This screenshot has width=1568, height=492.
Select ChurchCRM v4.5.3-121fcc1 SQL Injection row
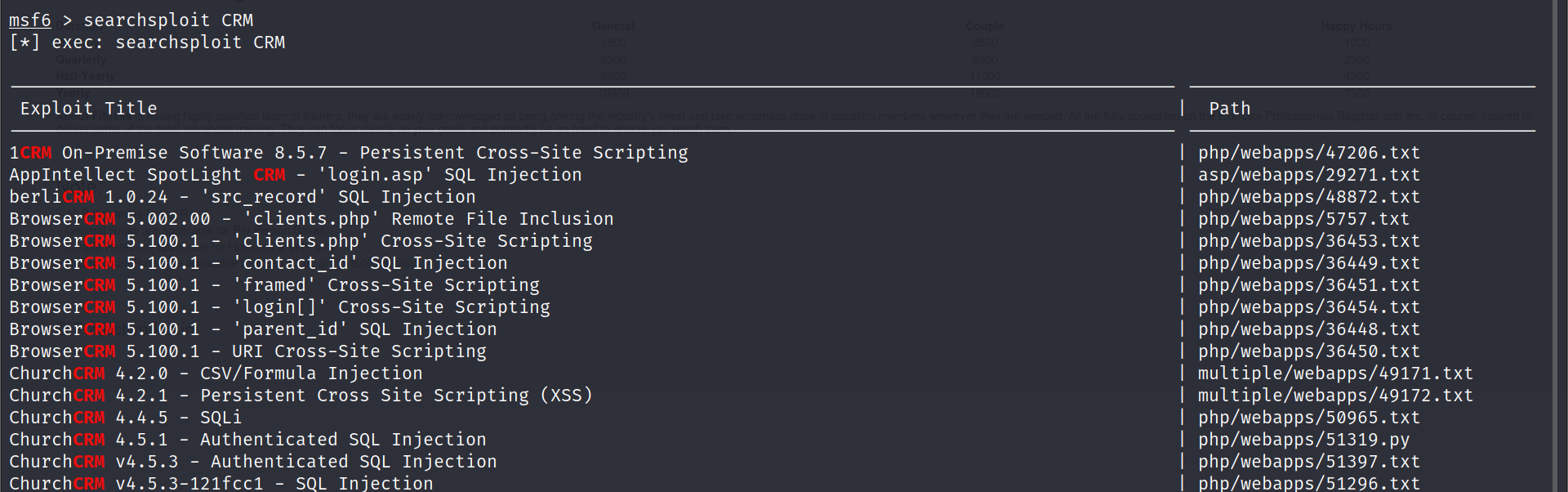pos(221,483)
